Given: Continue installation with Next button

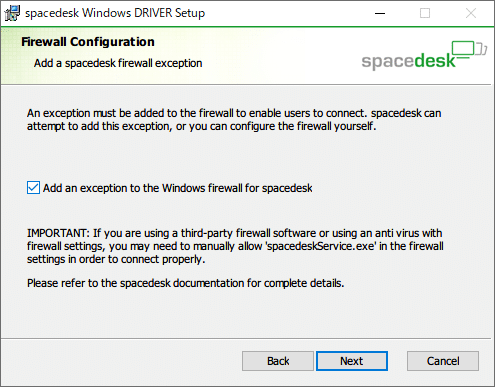Looking at the screenshot, I should 352,361.
